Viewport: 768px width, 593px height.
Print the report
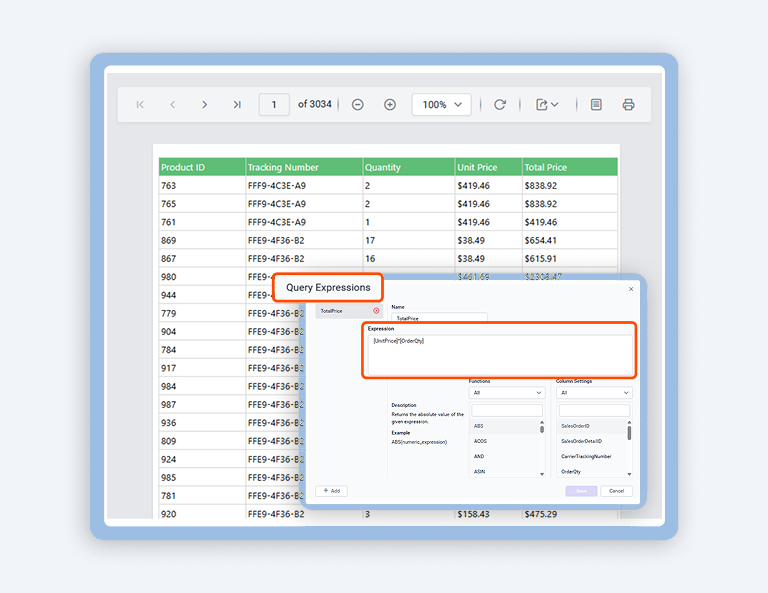[x=628, y=104]
